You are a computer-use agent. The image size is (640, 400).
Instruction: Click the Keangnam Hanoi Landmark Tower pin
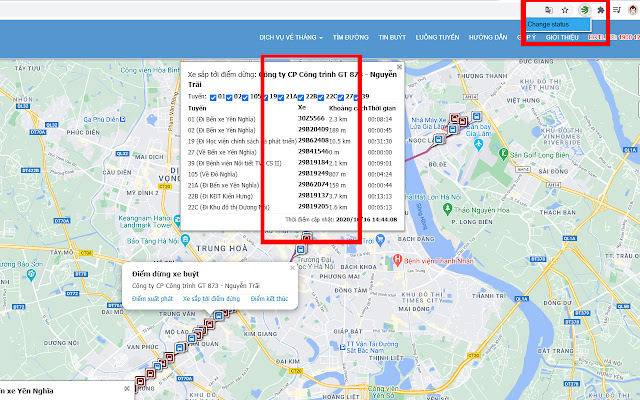click(177, 221)
